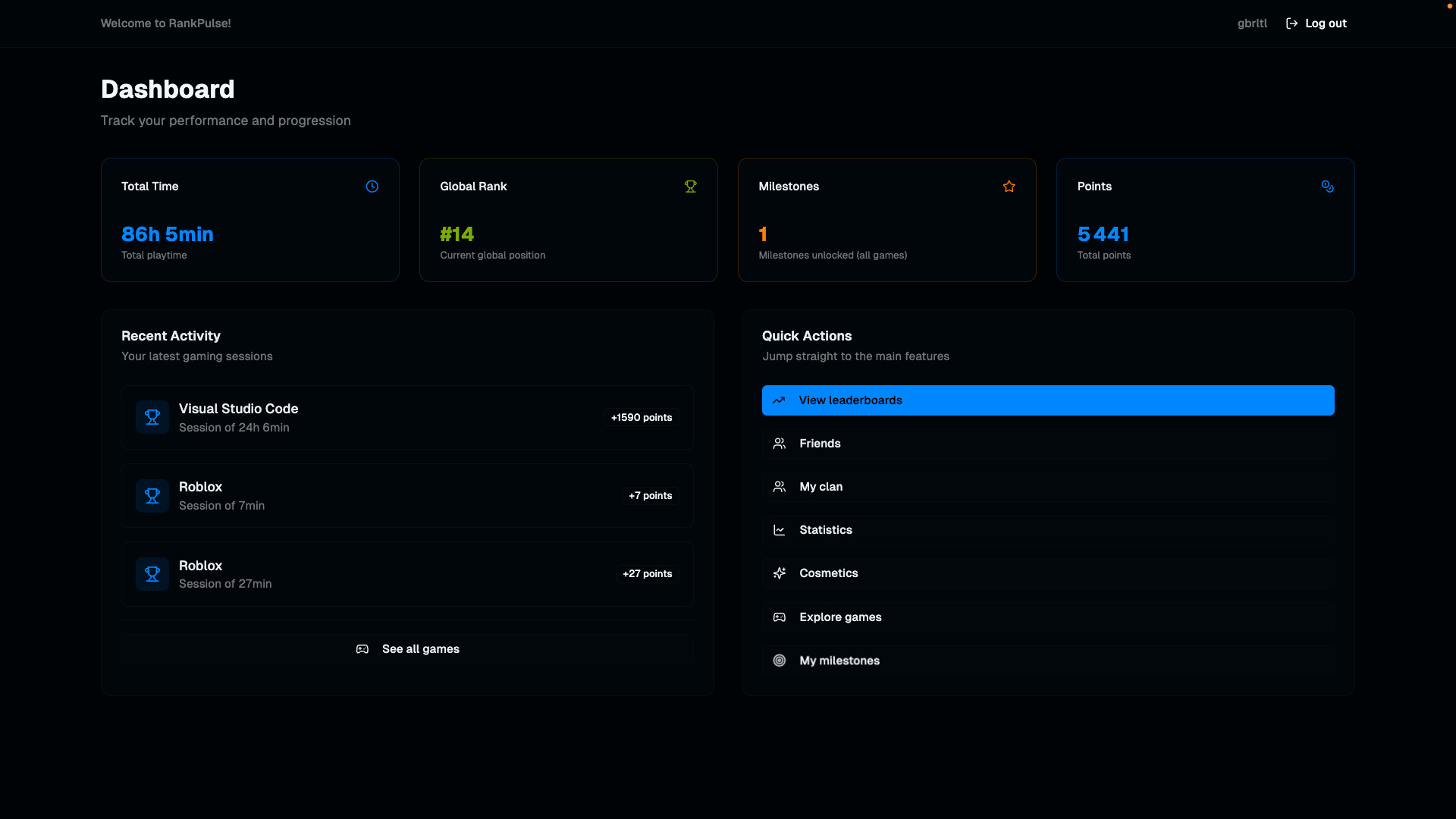Viewport: 1456px width, 819px height.
Task: Click the target icon beside My milestones
Action: (x=780, y=660)
